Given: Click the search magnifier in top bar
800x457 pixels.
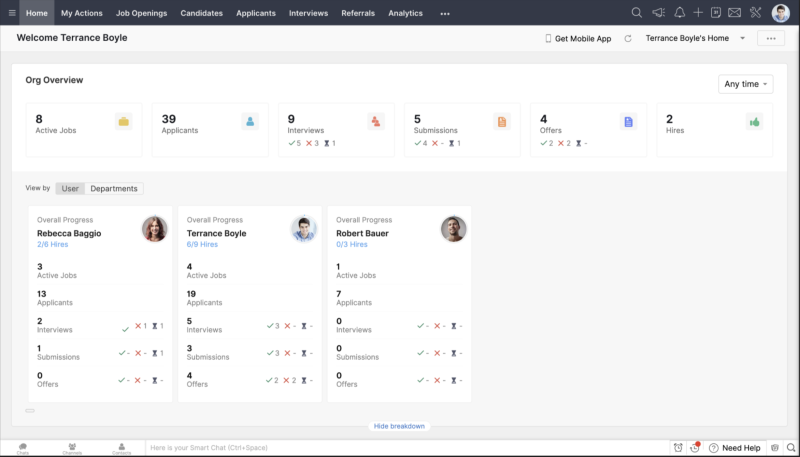Looking at the screenshot, I should coord(636,13).
